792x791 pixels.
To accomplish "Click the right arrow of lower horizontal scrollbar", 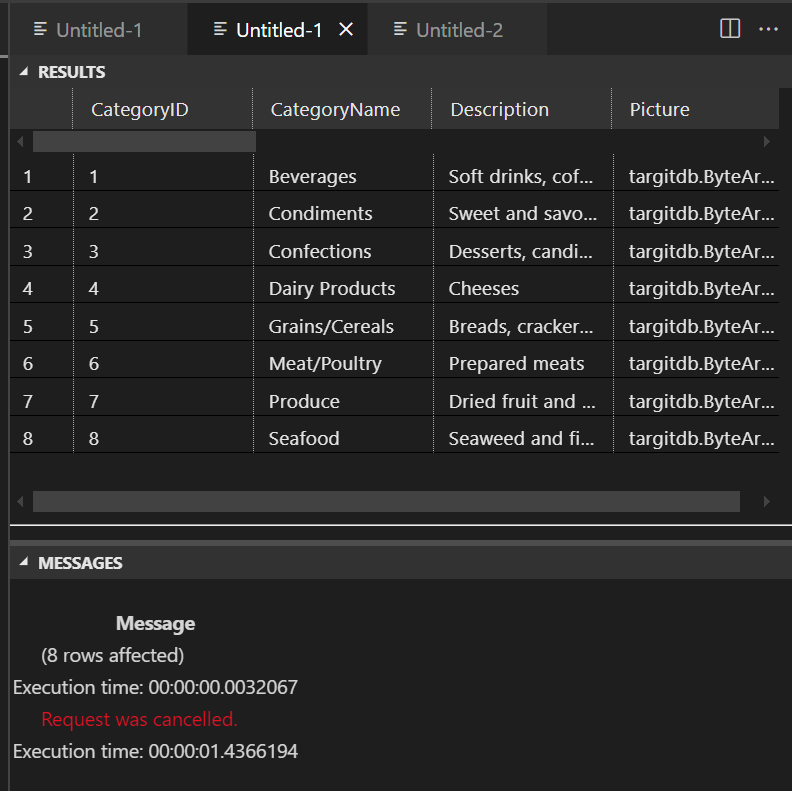I will click(x=767, y=502).
